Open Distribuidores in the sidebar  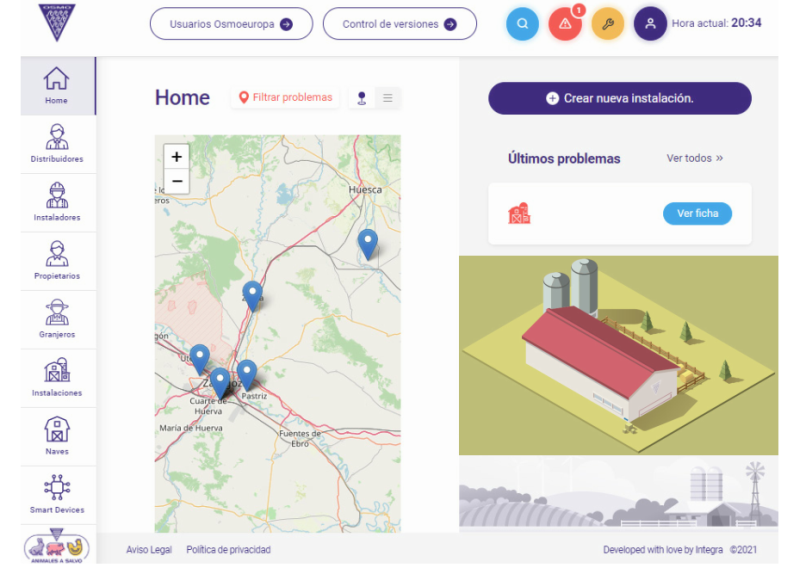point(57,144)
